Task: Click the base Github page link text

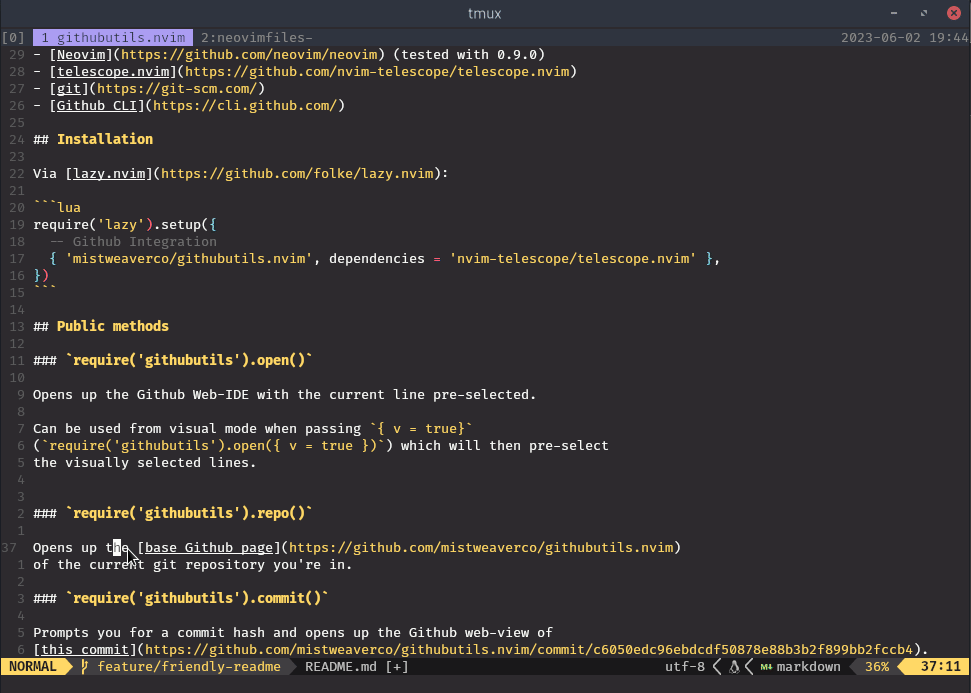Action: pyautogui.click(x=209, y=547)
